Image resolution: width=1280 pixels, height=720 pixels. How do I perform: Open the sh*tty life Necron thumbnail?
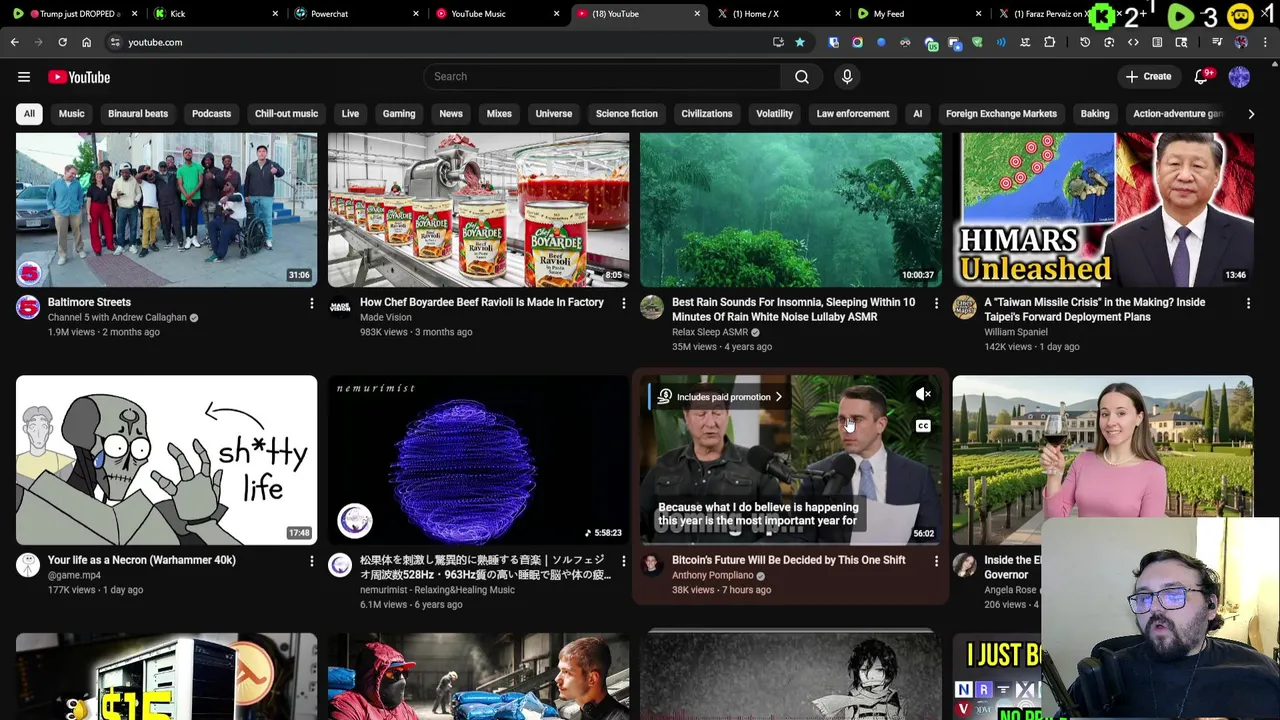166,460
